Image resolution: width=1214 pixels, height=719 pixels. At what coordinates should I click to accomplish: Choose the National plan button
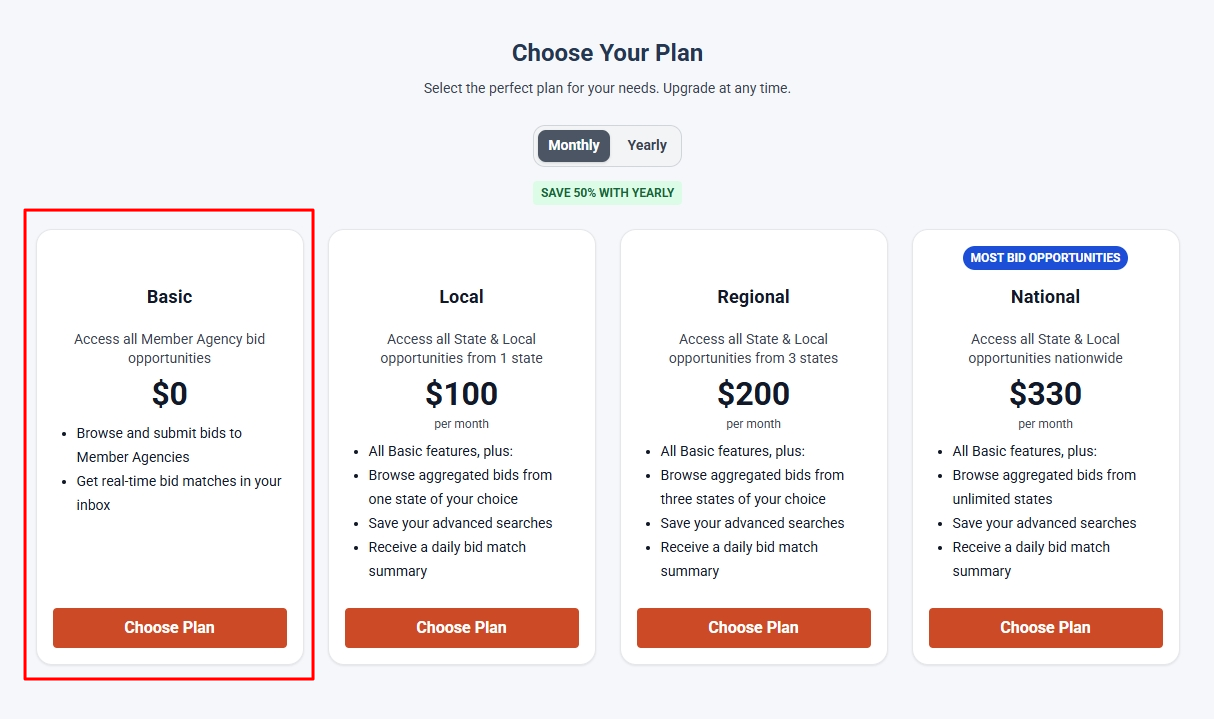coord(1045,628)
